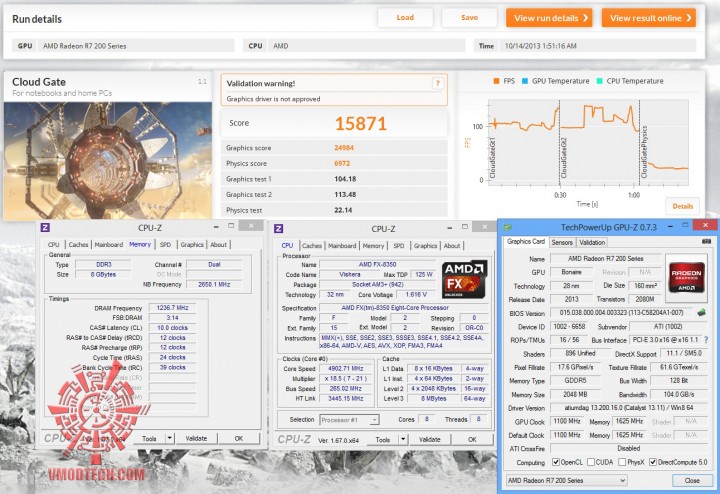720x494 pixels.
Task: Click the overall score 15871
Action: [360, 124]
